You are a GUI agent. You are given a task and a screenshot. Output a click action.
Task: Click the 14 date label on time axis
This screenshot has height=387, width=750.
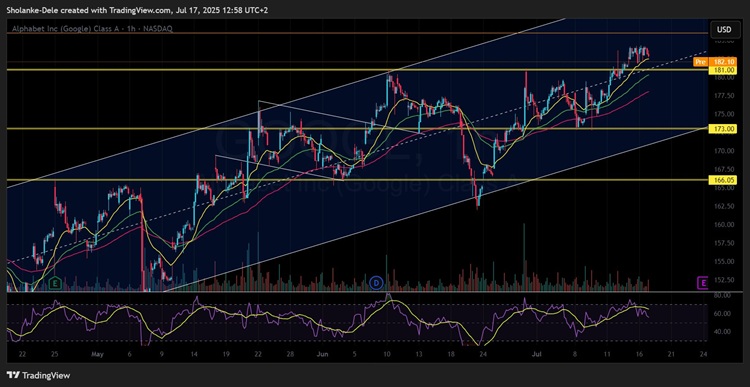point(195,354)
